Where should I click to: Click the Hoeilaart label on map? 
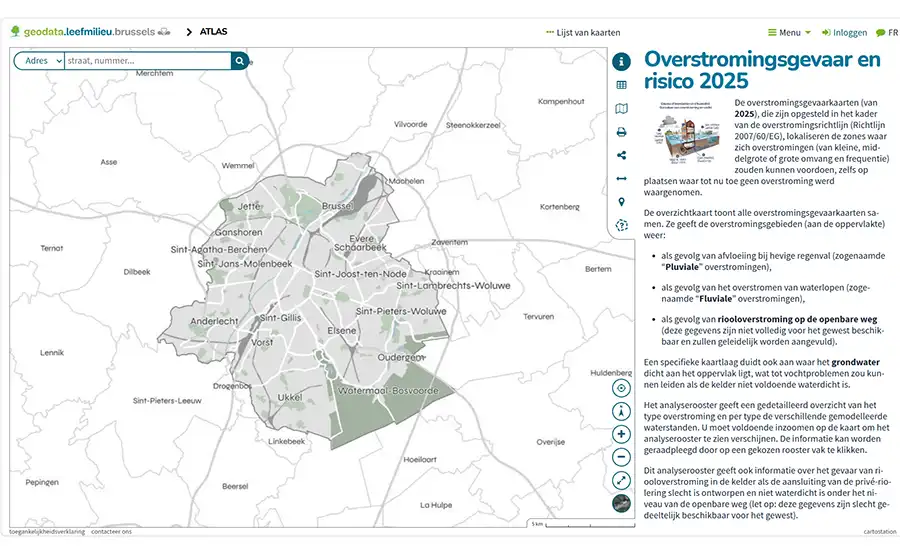(x=420, y=459)
